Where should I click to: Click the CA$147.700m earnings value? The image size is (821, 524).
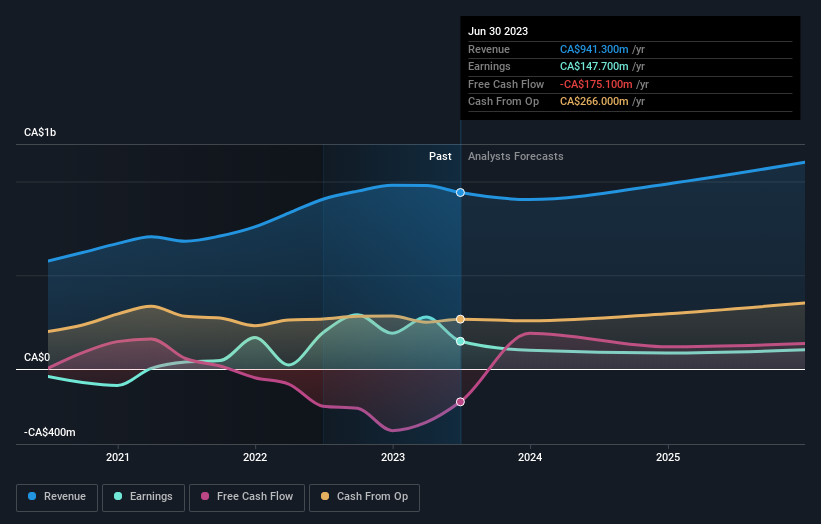(594, 66)
